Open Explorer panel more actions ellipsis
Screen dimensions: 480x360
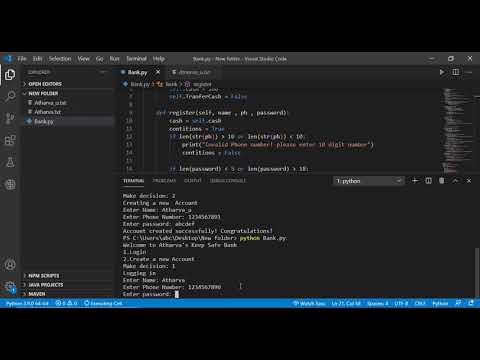pyautogui.click(x=103, y=72)
